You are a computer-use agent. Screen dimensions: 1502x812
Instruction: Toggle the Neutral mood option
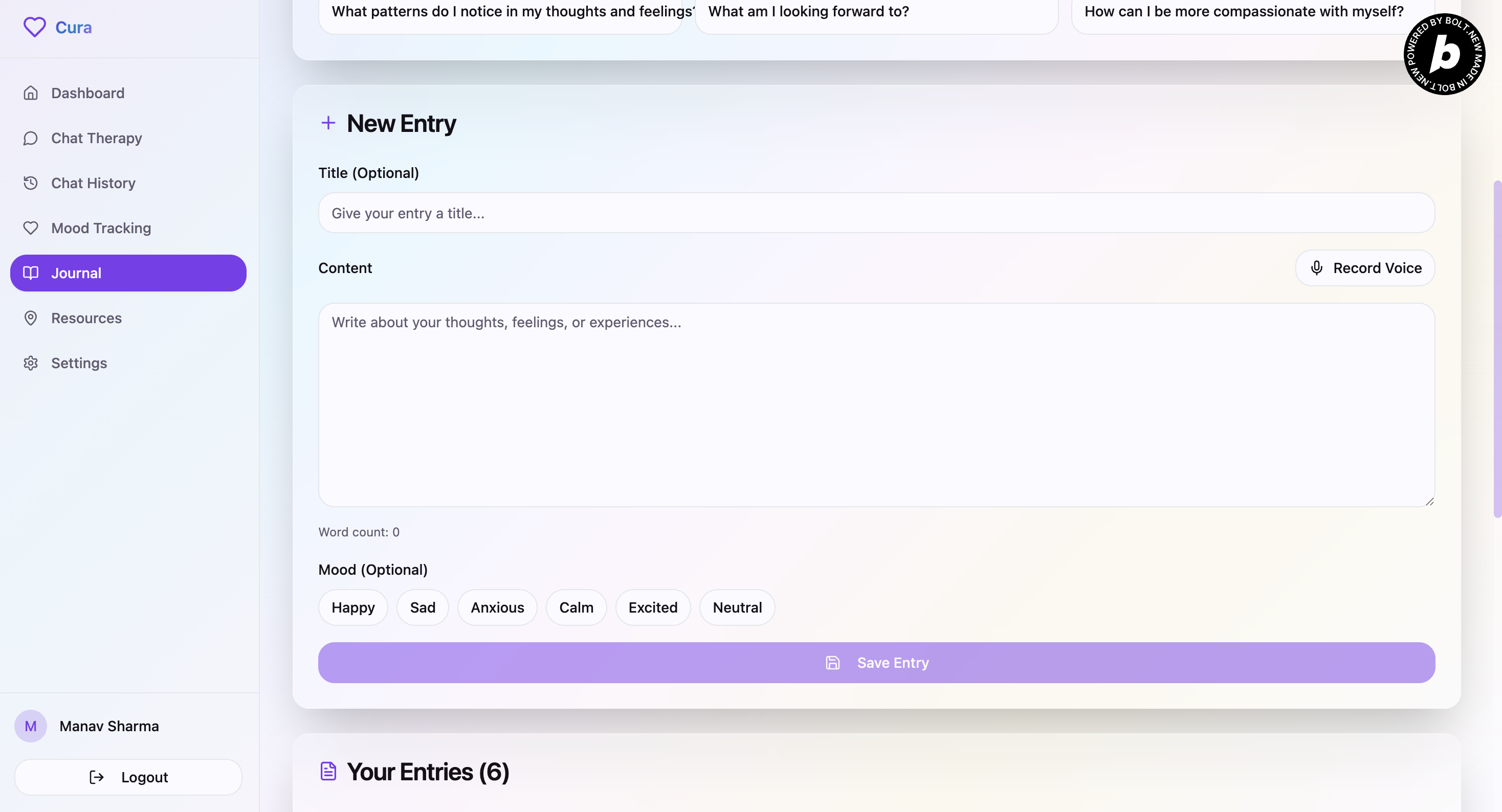pyautogui.click(x=737, y=607)
